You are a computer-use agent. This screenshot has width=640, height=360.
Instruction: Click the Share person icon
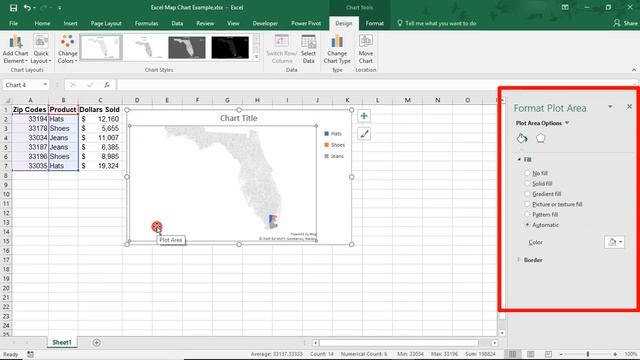click(616, 23)
